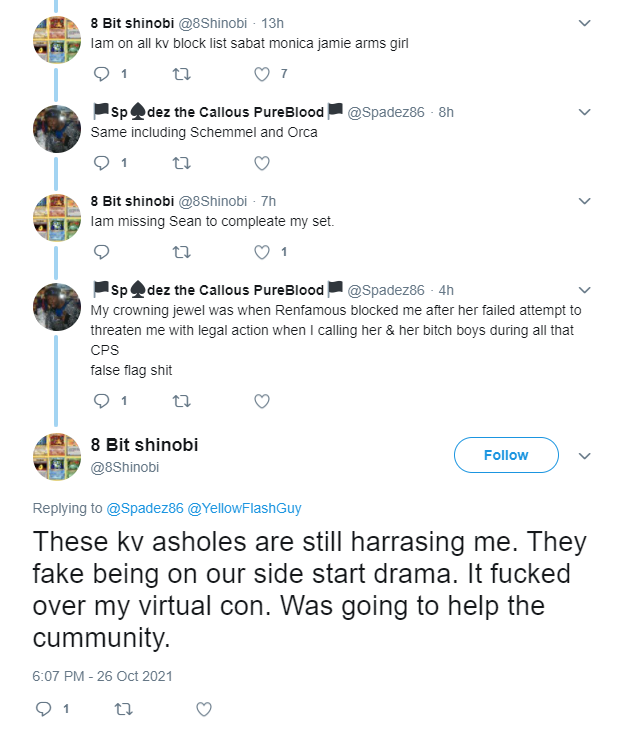Like the main tweet about virtual con
Image resolution: width=624 pixels, height=732 pixels.
pos(204,709)
